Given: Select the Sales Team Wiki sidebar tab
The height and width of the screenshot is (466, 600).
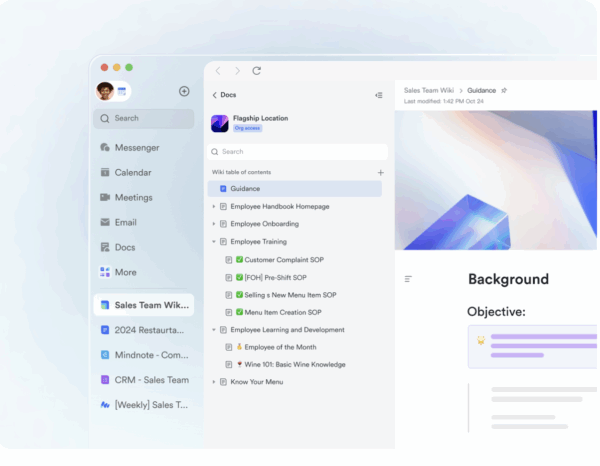Looking at the screenshot, I should [x=143, y=305].
